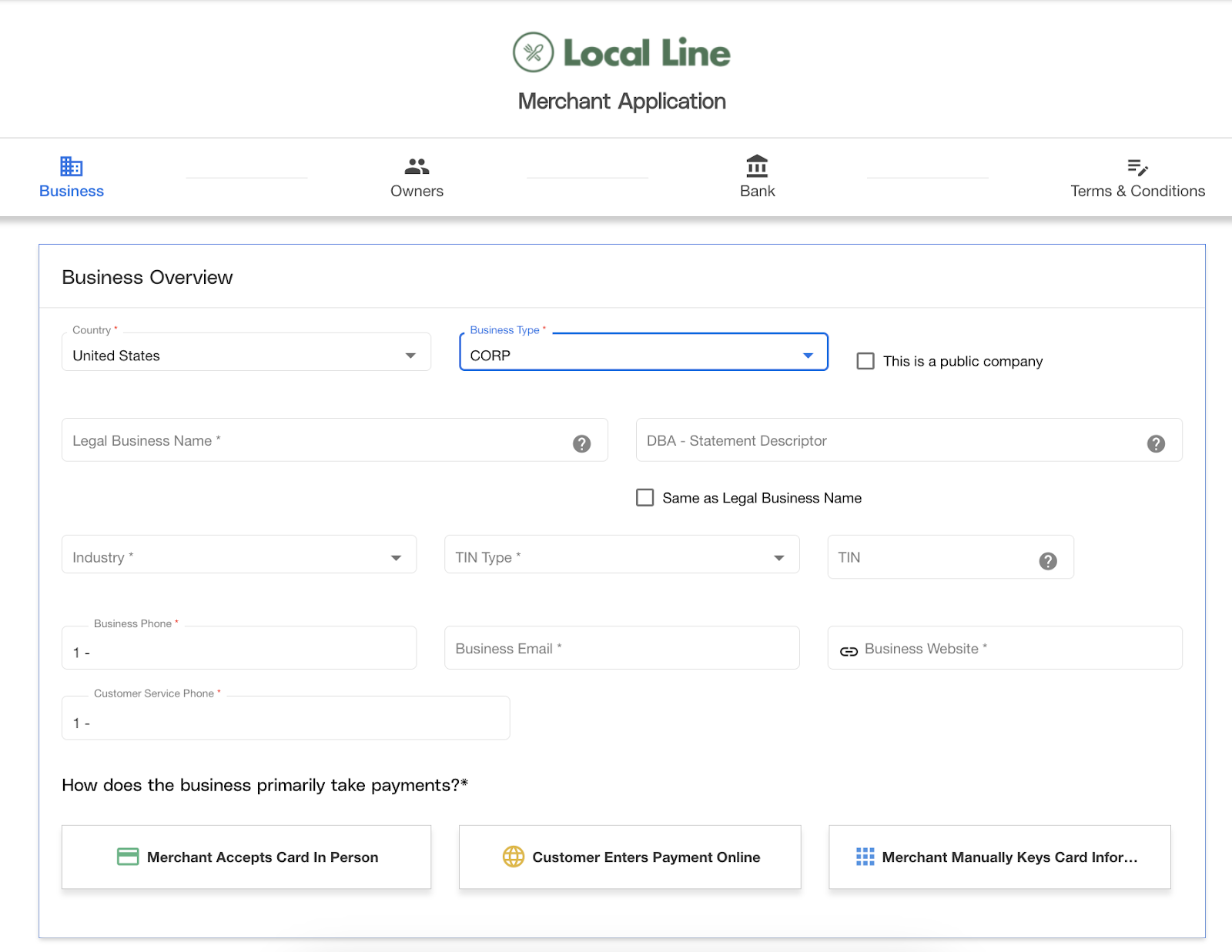Select Merchant Manually Keys Card Information option
This screenshot has width=1232, height=952.
[999, 857]
